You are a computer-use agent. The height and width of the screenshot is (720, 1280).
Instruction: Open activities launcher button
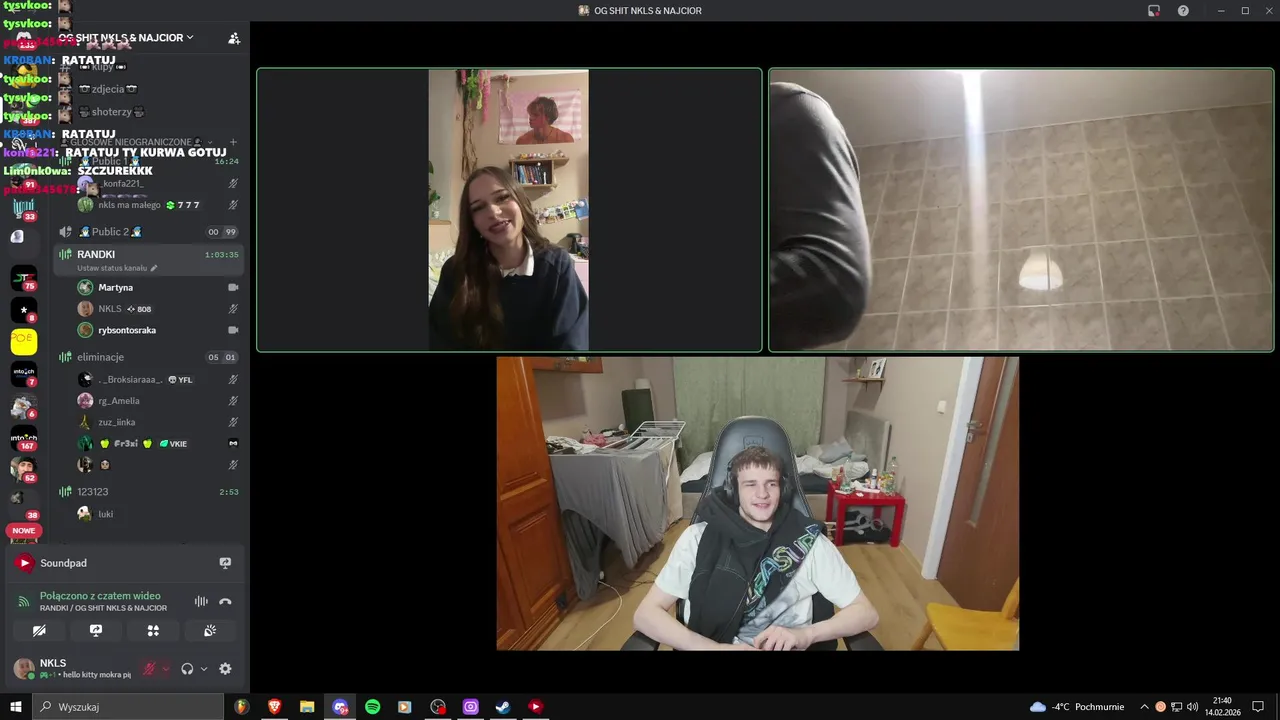tap(153, 631)
